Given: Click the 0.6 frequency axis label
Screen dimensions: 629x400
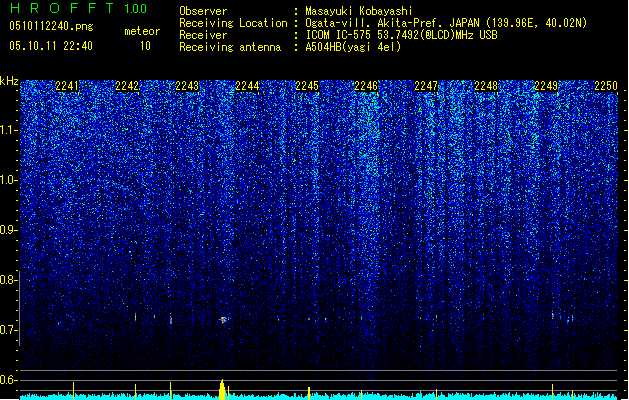Looking at the screenshot, I should pyautogui.click(x=9, y=380).
